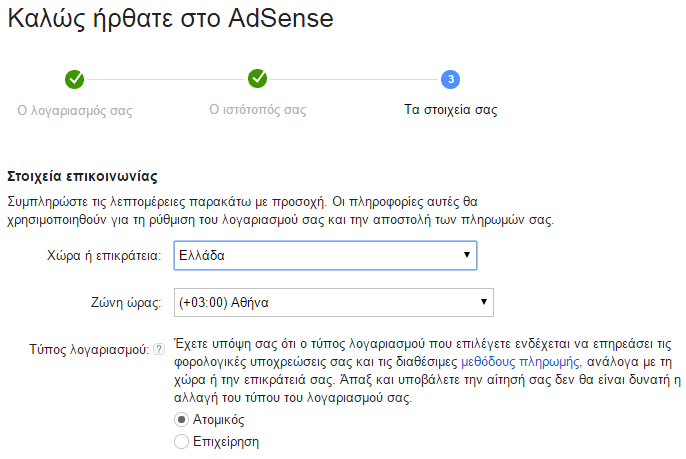This screenshot has height=459, width=686.
Task: Open the μεθόδους πληρωμής link
Action: (x=521, y=362)
